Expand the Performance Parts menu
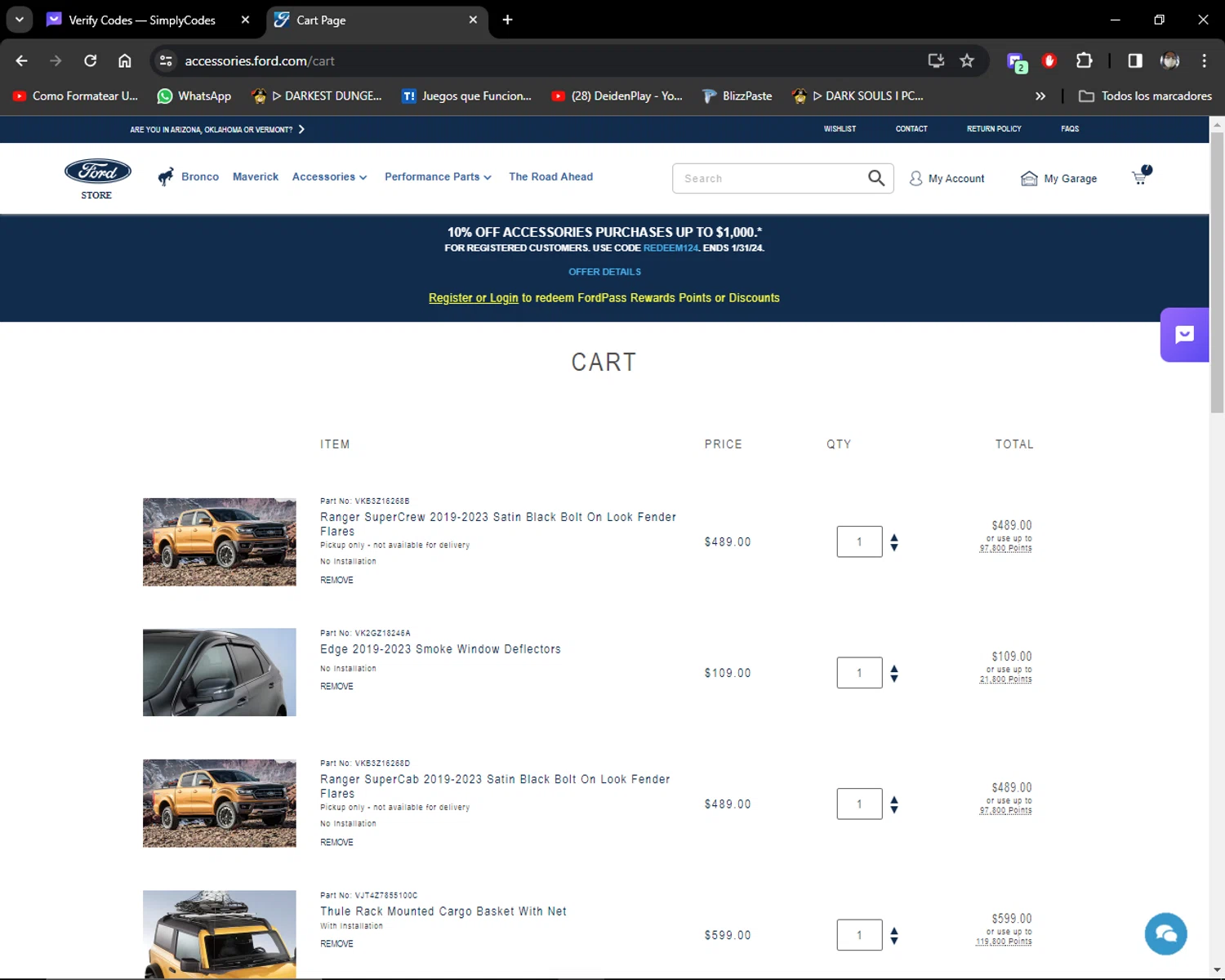This screenshot has width=1225, height=980. (x=439, y=176)
